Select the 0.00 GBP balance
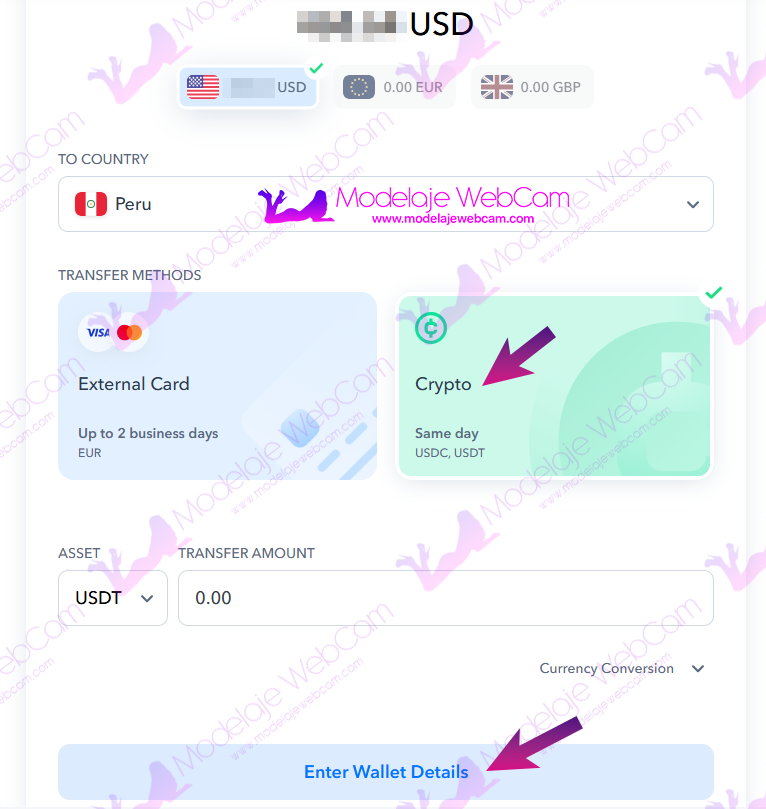The height and width of the screenshot is (809, 766). coord(532,87)
